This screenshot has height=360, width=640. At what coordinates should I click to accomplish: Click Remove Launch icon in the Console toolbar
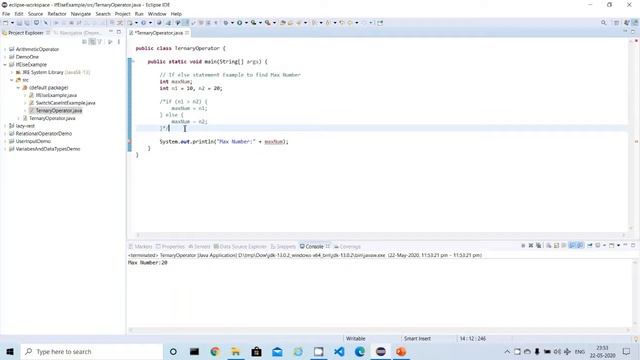point(531,246)
